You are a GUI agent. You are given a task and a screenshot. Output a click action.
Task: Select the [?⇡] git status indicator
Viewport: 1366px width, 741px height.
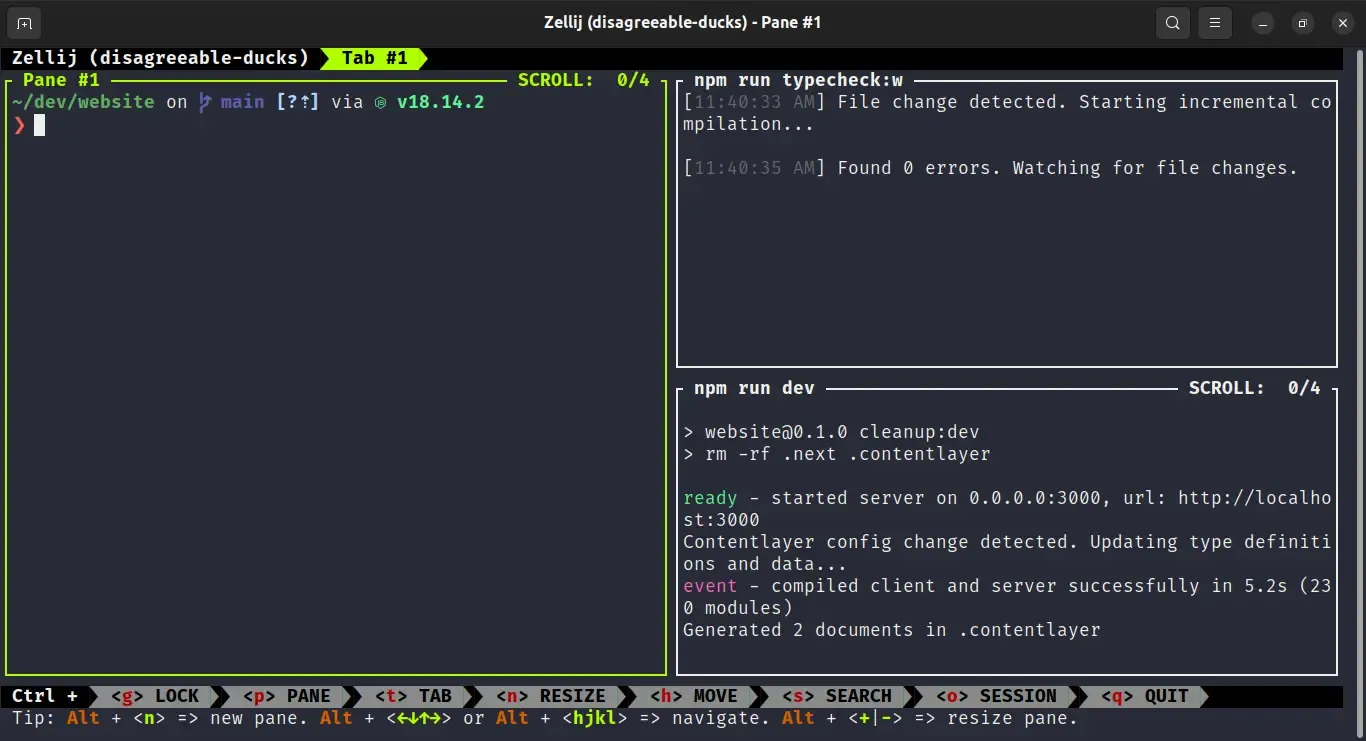click(x=297, y=101)
